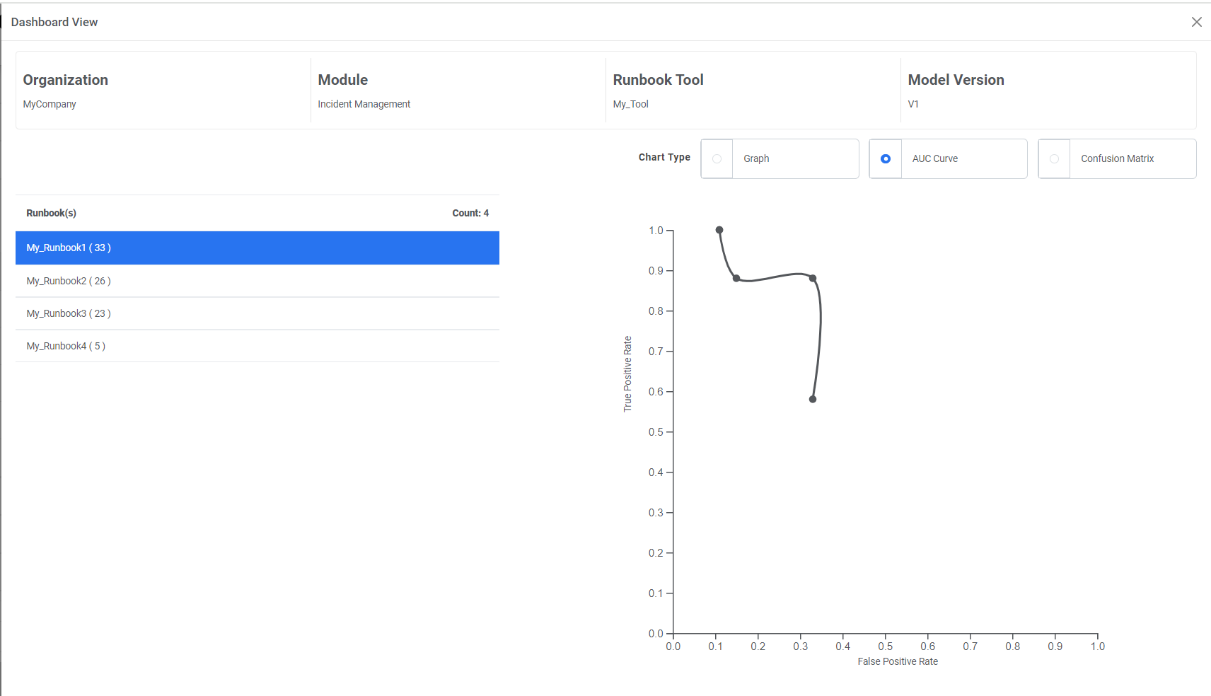1211x696 pixels.
Task: Pick My_Runbook4 from the runbook list
Action: tap(257, 346)
